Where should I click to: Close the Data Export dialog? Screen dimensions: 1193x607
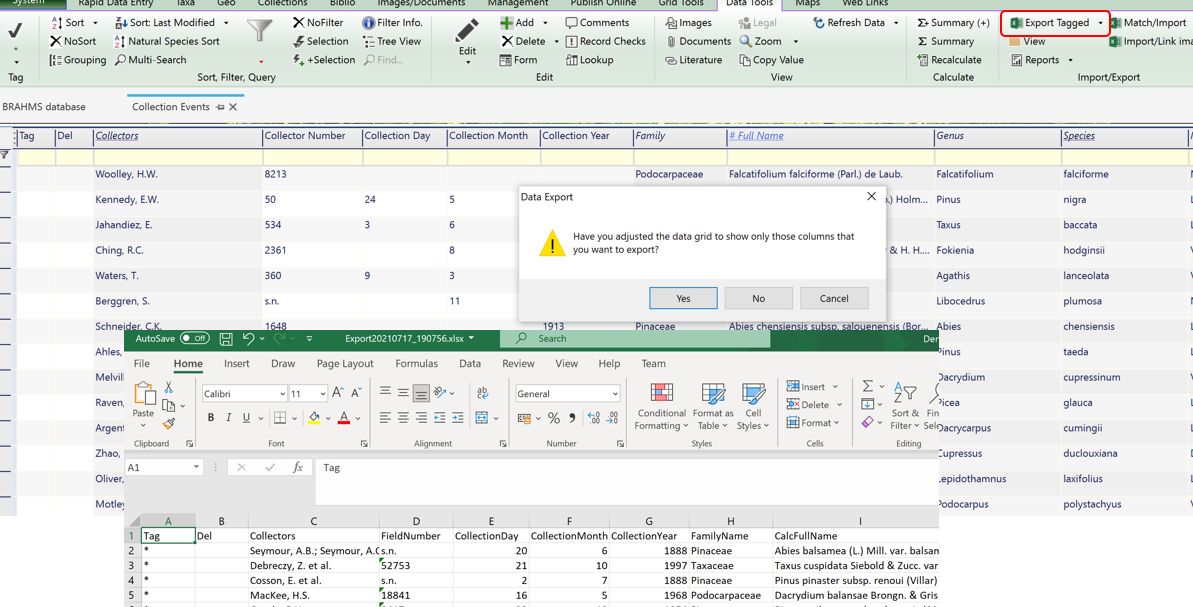(x=871, y=197)
